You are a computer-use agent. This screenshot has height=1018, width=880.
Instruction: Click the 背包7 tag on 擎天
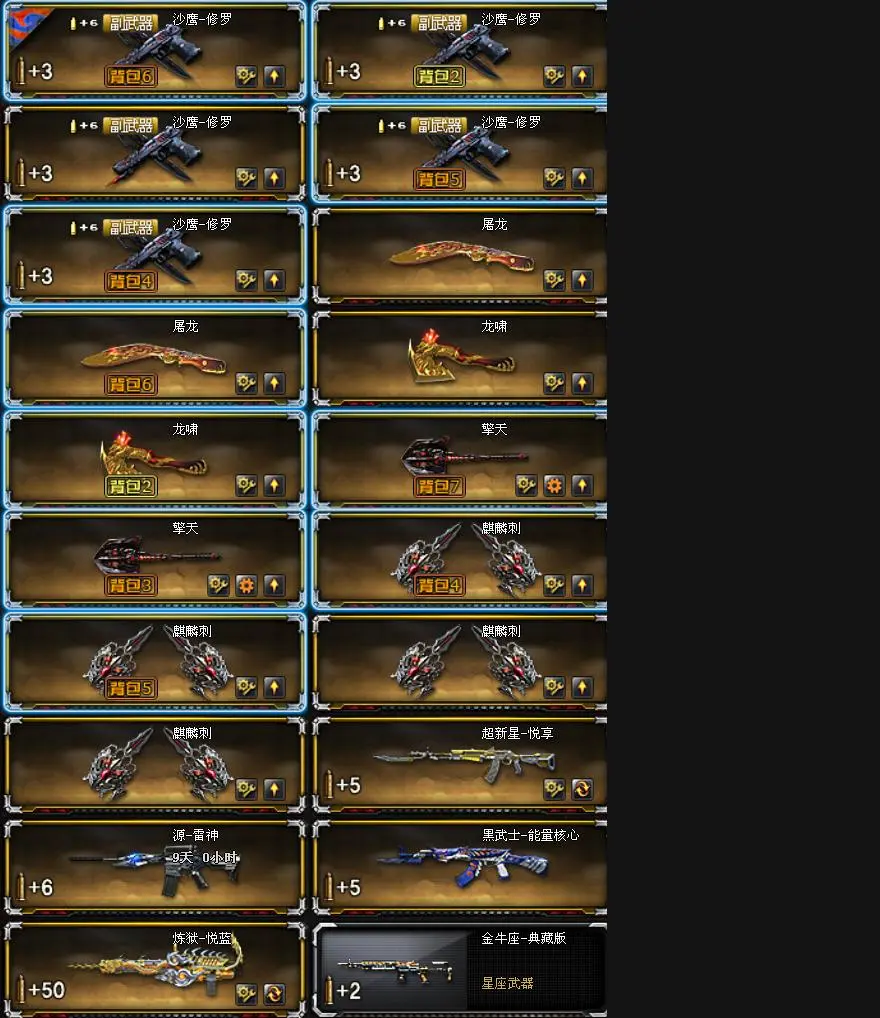(439, 486)
